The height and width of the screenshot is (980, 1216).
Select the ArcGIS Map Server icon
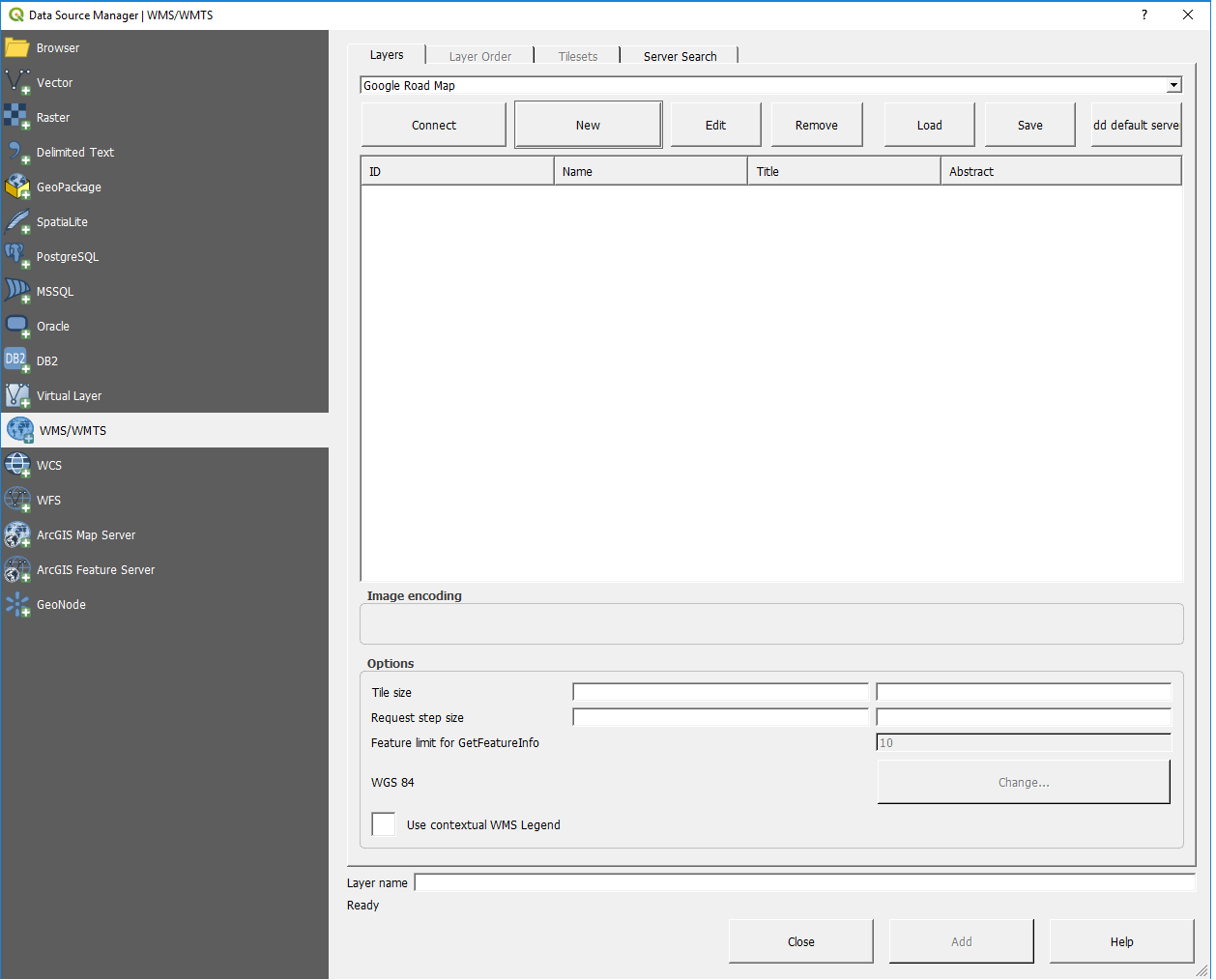pyautogui.click(x=17, y=534)
